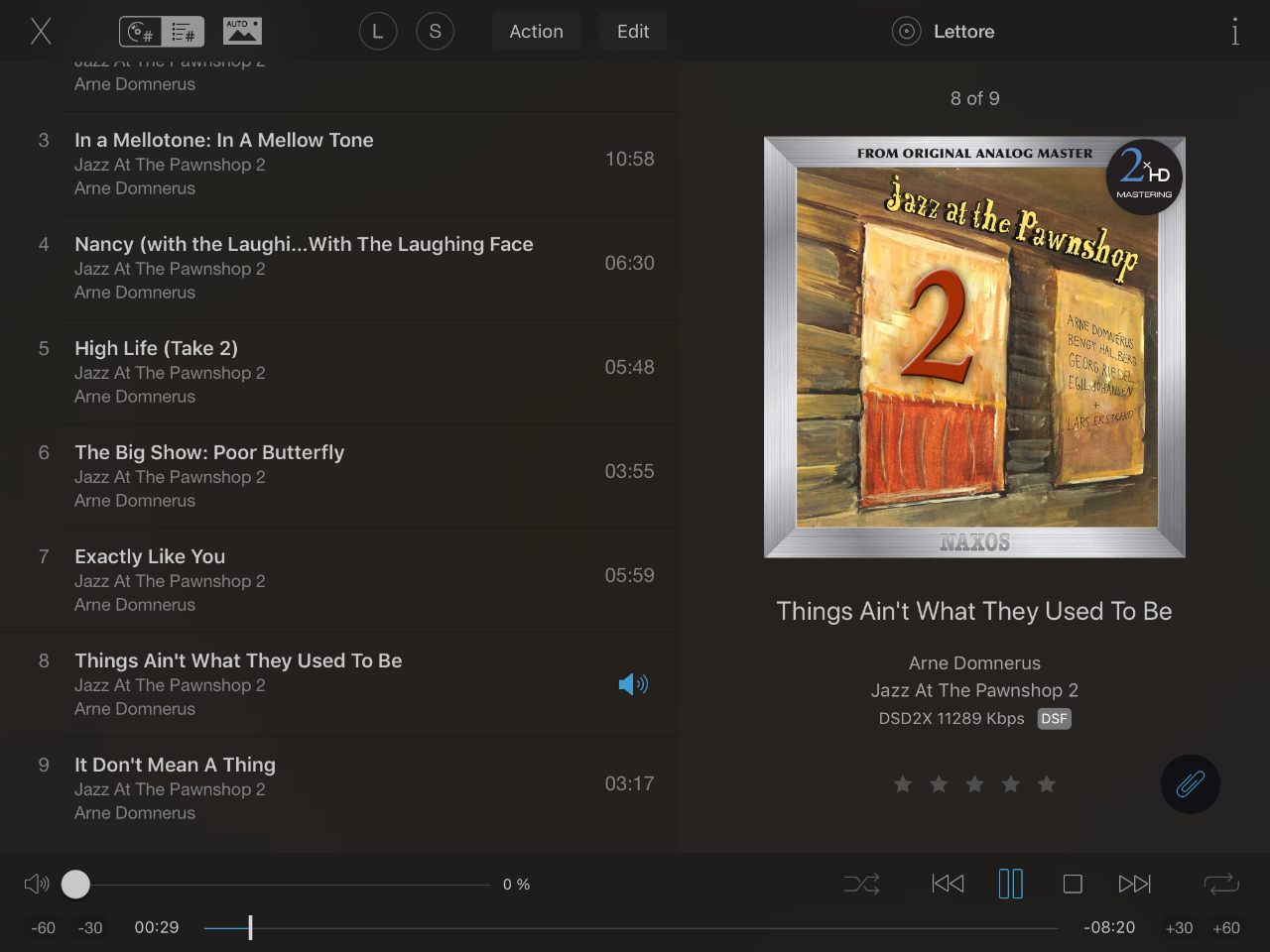Open the info icon at top right
The height and width of the screenshot is (952, 1270).
1235,32
